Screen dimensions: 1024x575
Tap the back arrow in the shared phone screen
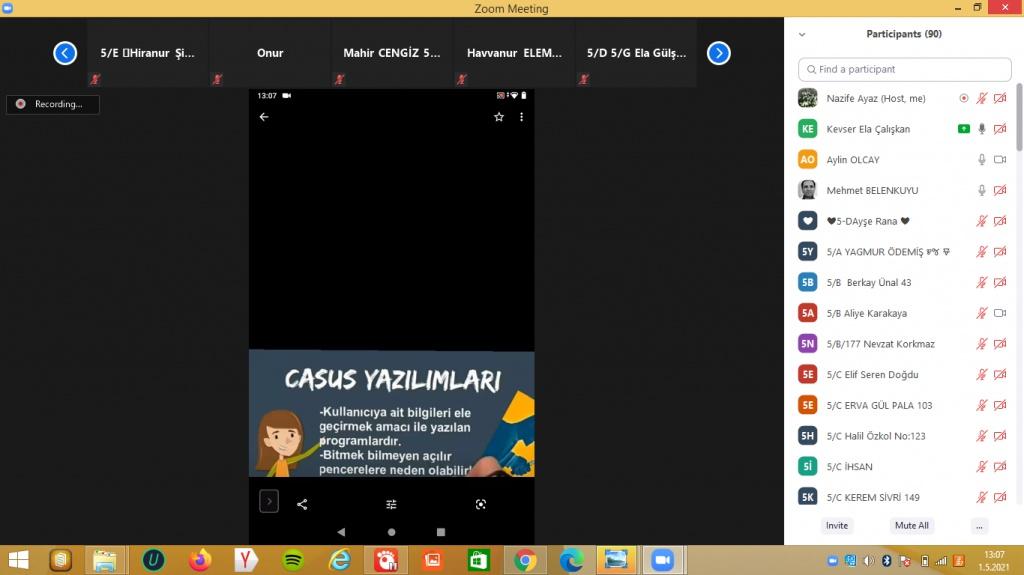pyautogui.click(x=264, y=117)
